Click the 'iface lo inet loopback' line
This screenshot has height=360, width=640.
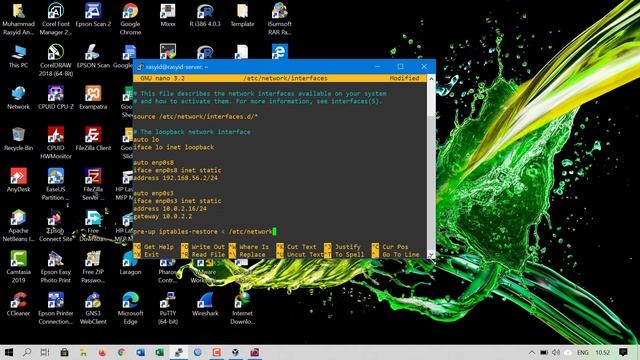tap(173, 147)
